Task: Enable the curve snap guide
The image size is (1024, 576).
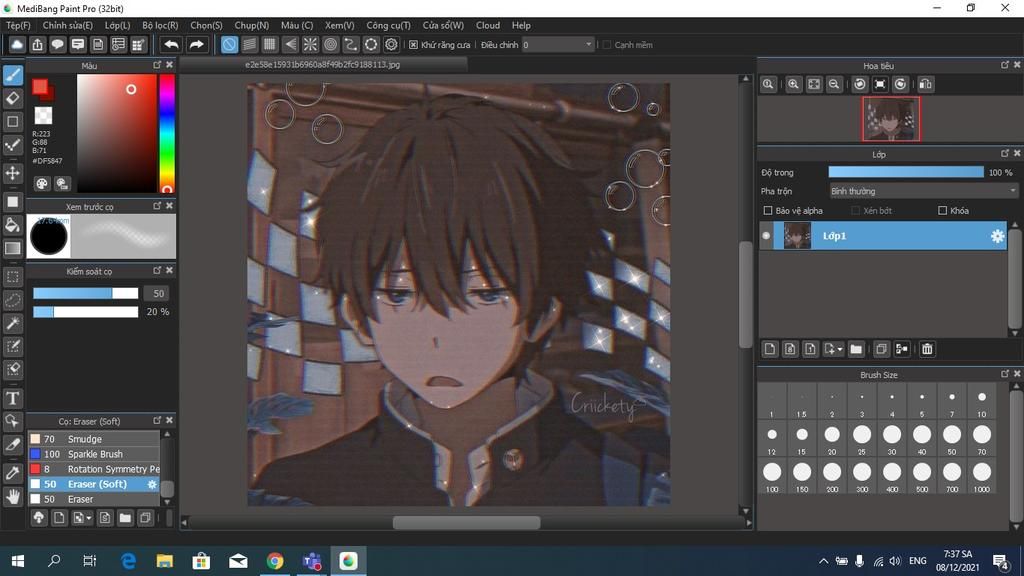Action: [x=351, y=44]
